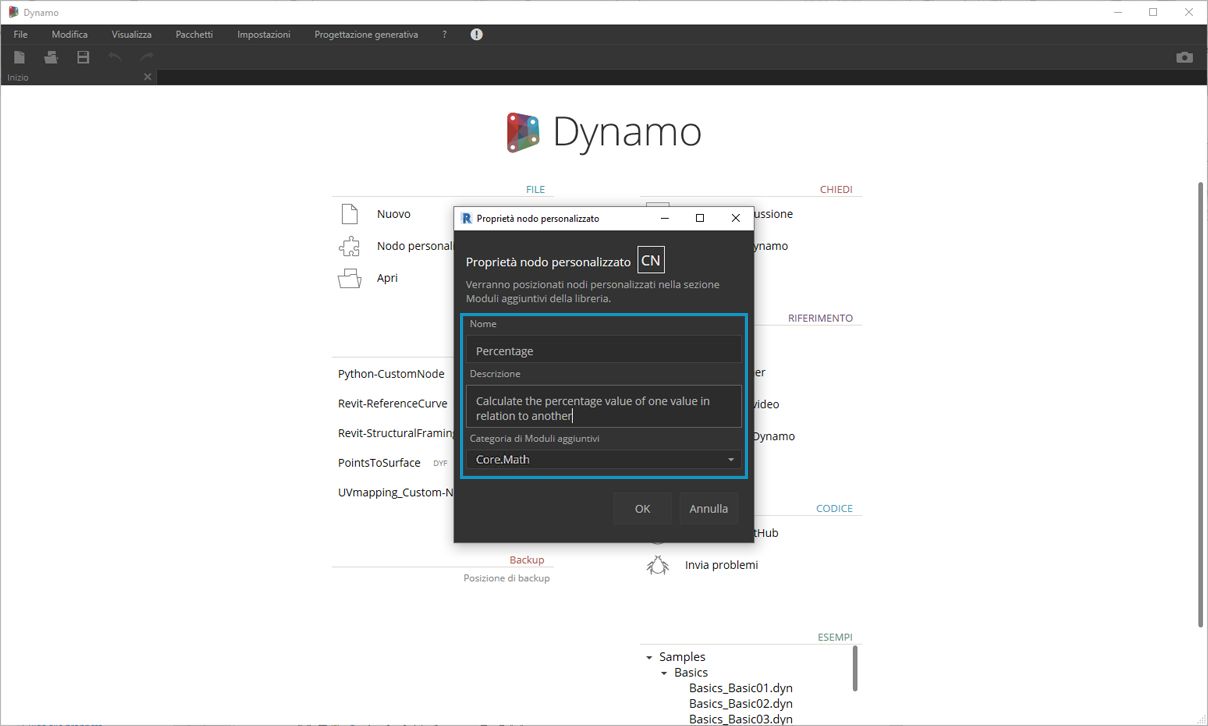Click the Apri open folder icon
The width and height of the screenshot is (1208, 726).
[349, 278]
